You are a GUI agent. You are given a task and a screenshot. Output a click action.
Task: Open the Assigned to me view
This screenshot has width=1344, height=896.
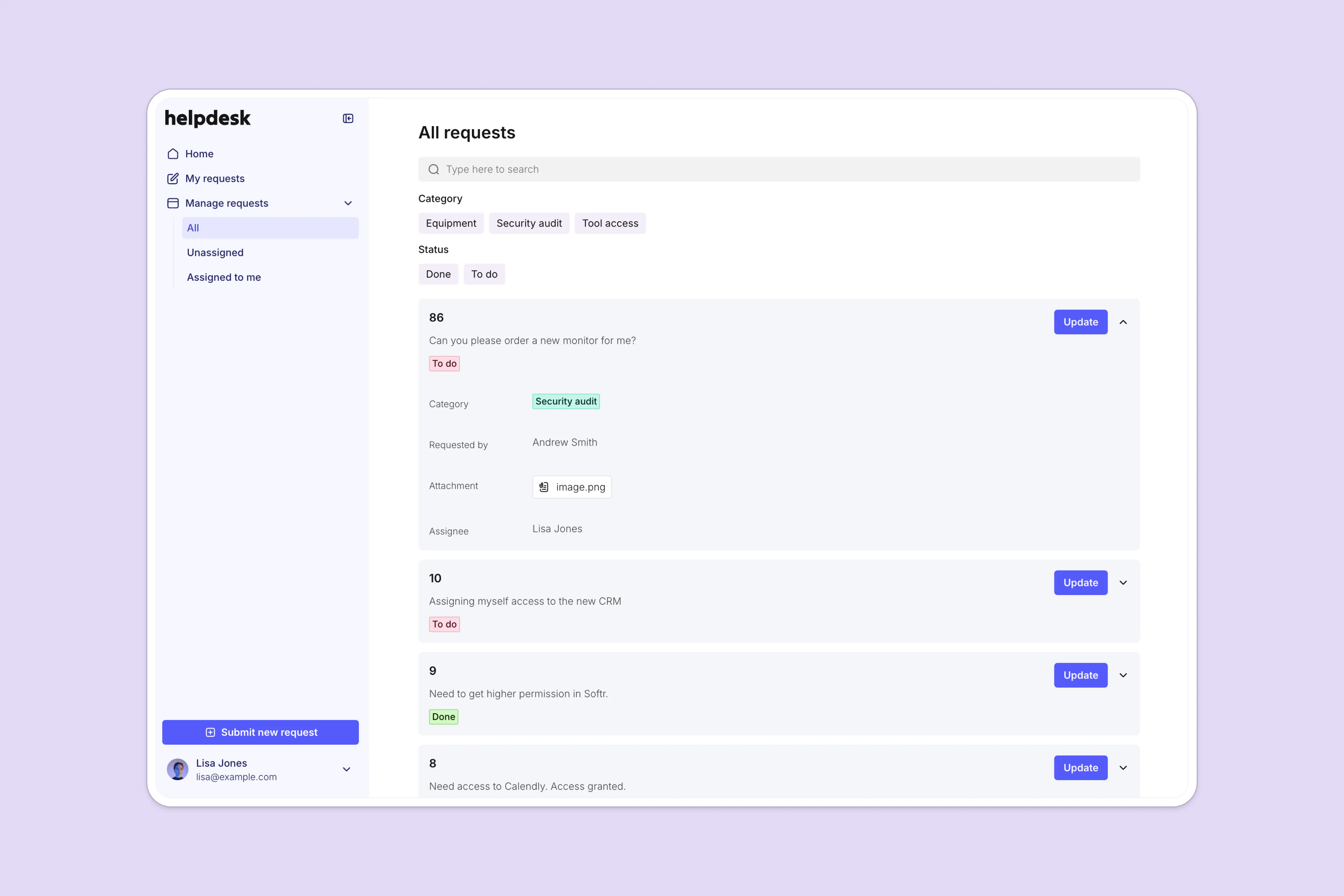click(224, 277)
